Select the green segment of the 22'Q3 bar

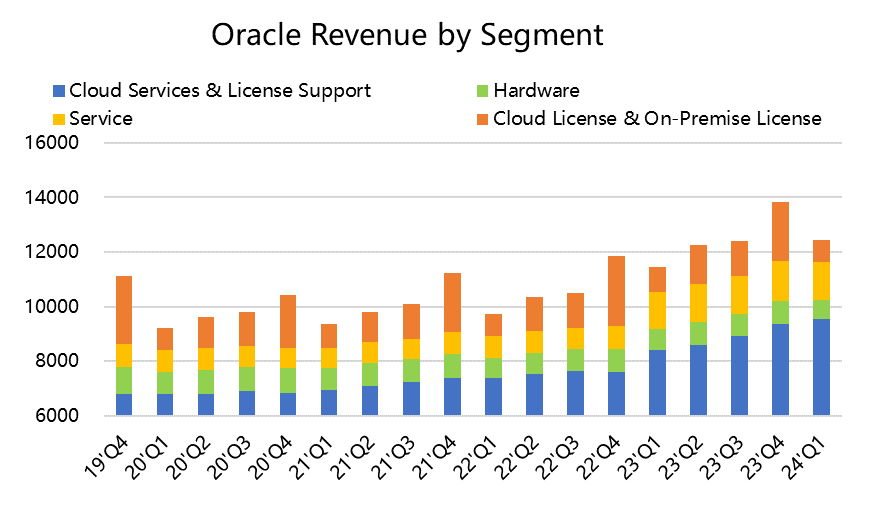575,360
